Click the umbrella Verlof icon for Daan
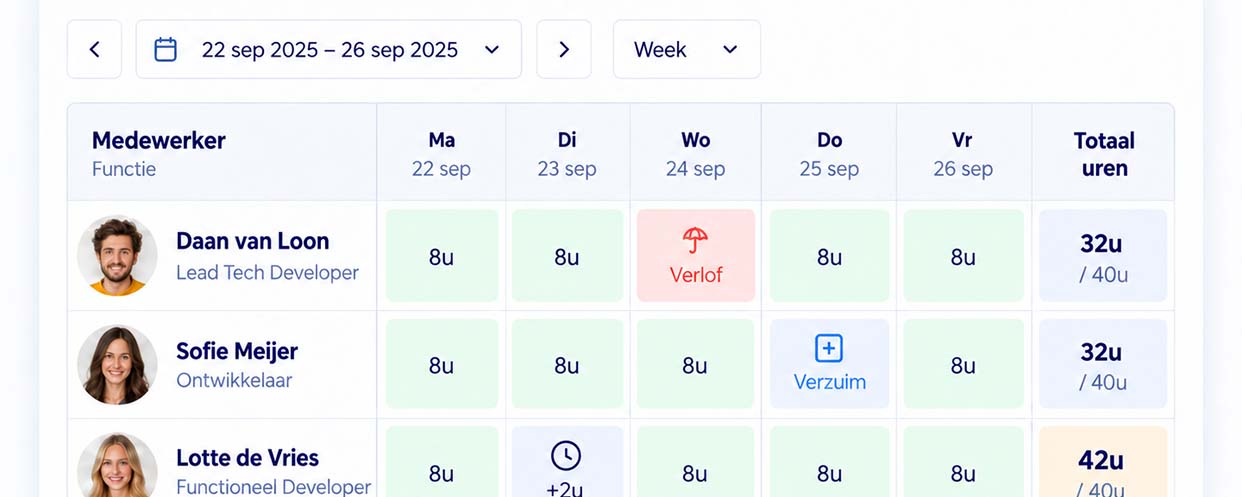 pyautogui.click(x=695, y=240)
